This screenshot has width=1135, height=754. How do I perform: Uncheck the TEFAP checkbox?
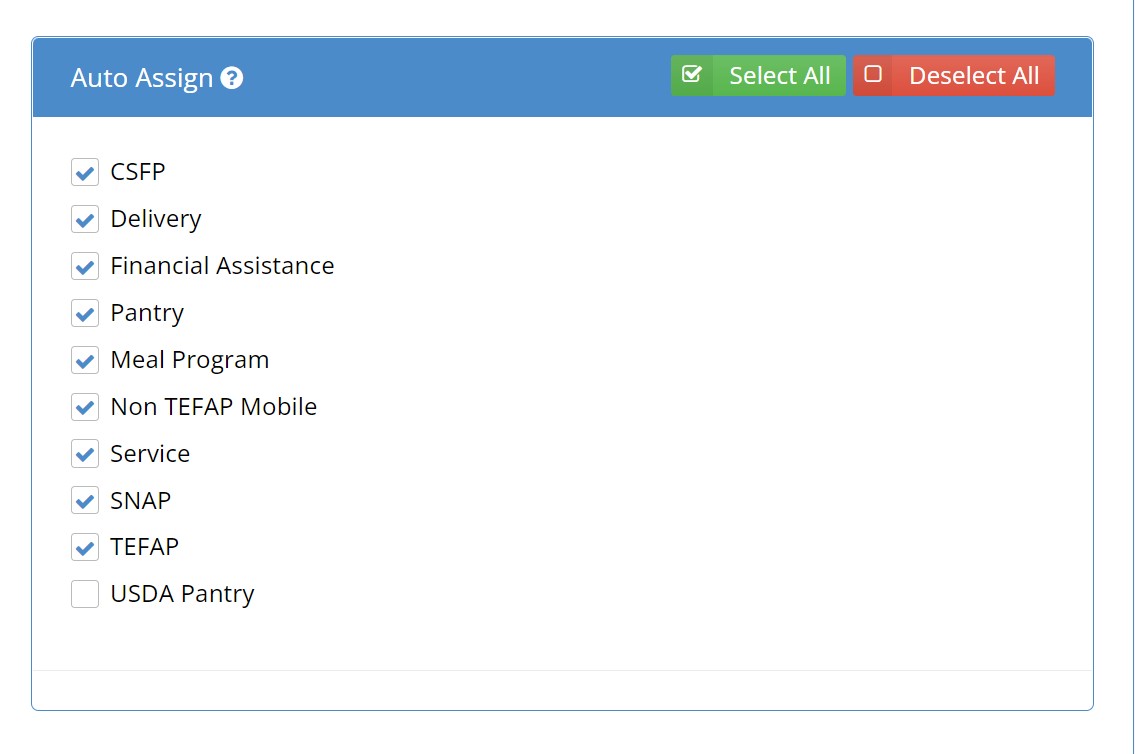[85, 547]
